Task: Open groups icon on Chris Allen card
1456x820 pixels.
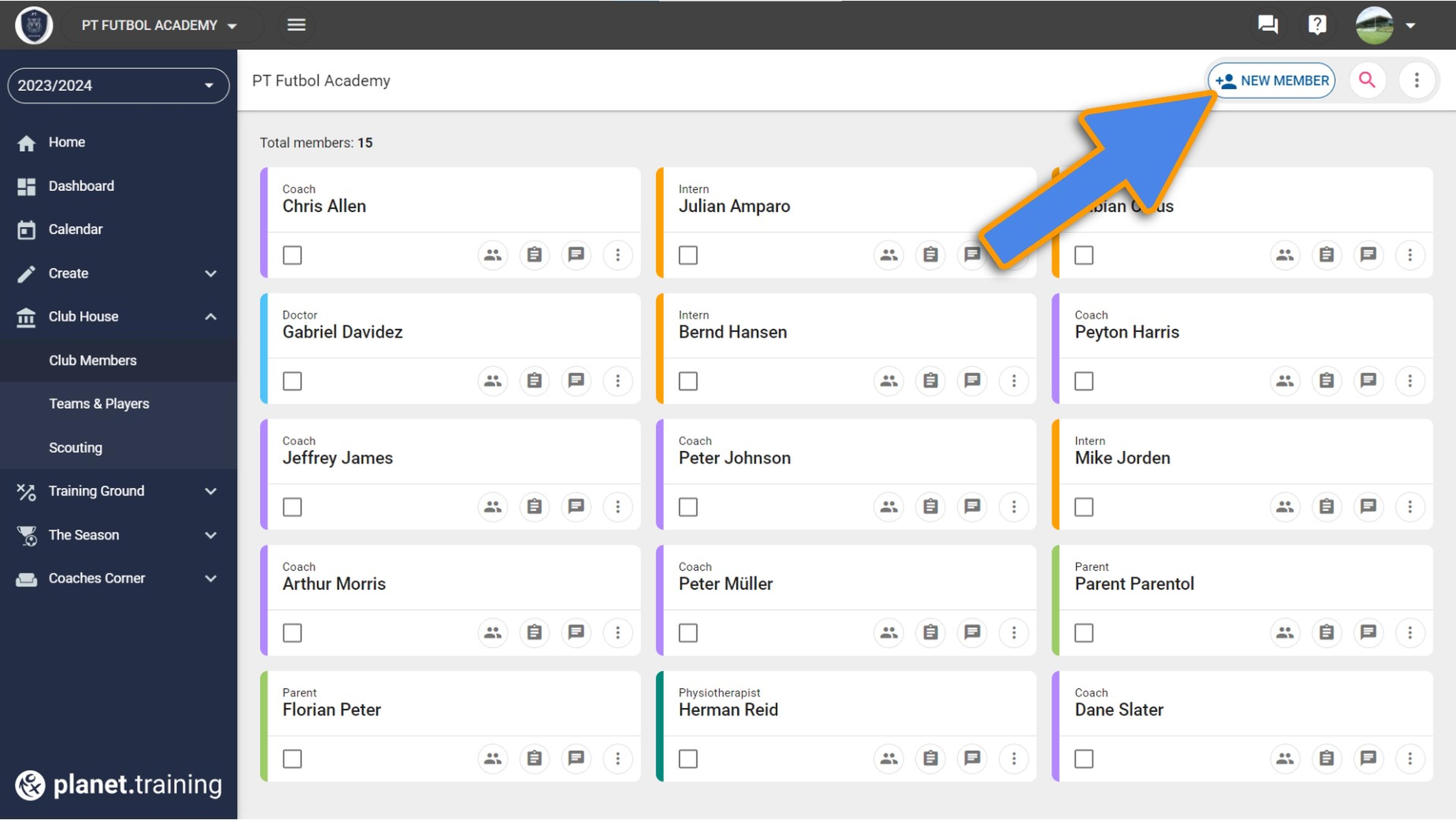Action: 492,255
